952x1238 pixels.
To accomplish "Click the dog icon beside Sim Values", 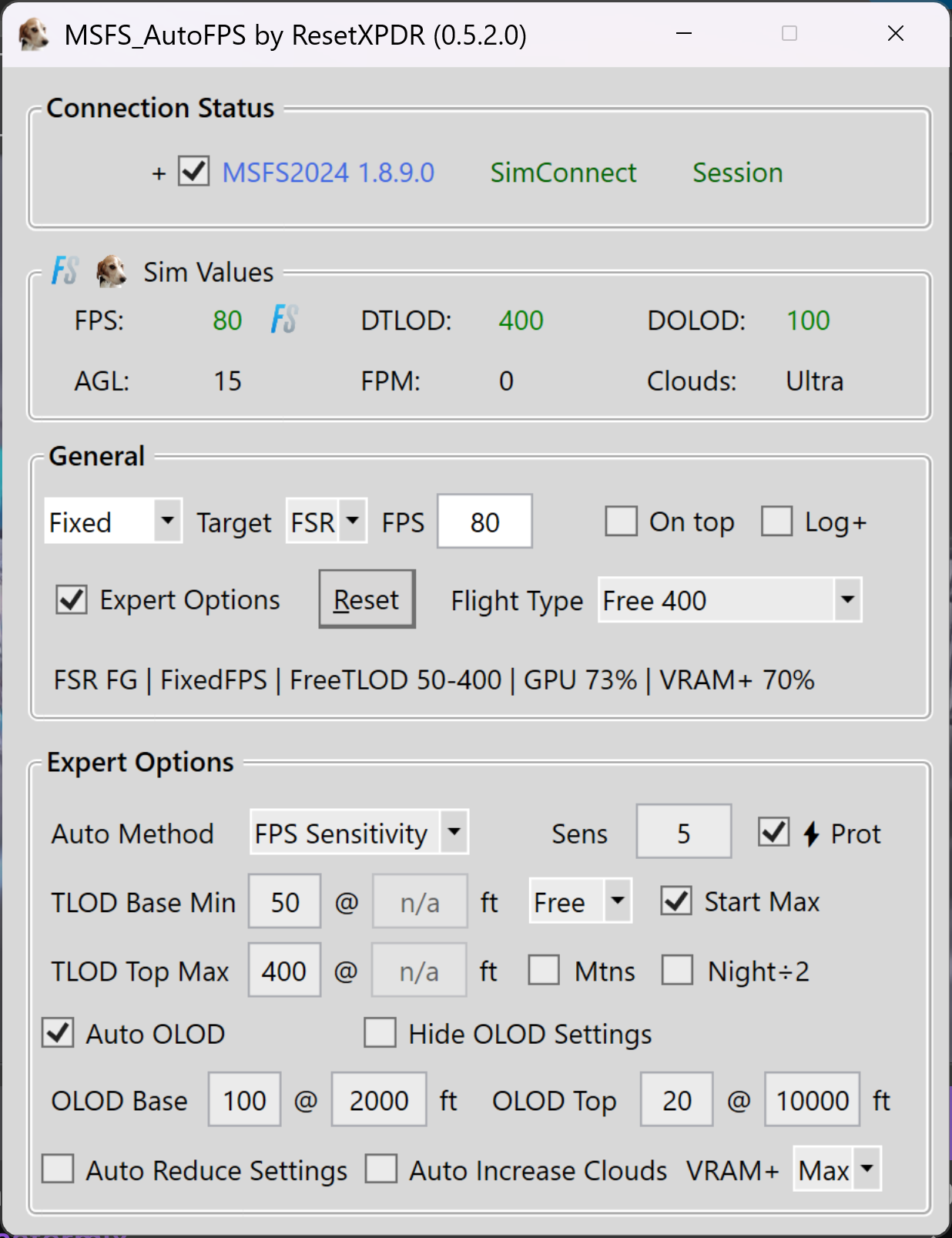I will click(x=112, y=271).
